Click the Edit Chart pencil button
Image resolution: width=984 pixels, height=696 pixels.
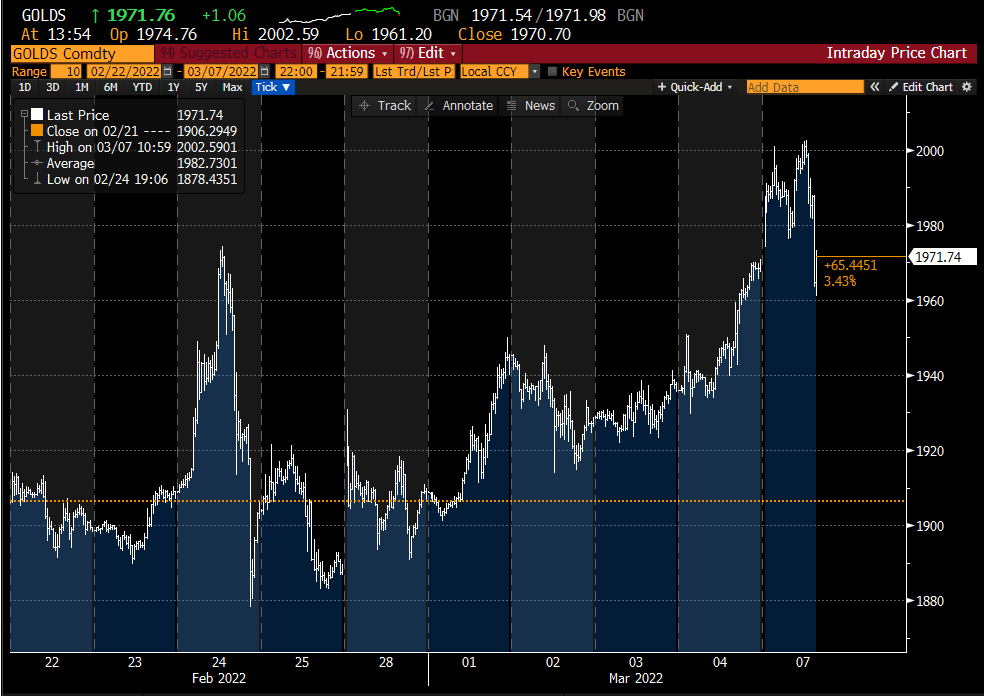pos(921,87)
